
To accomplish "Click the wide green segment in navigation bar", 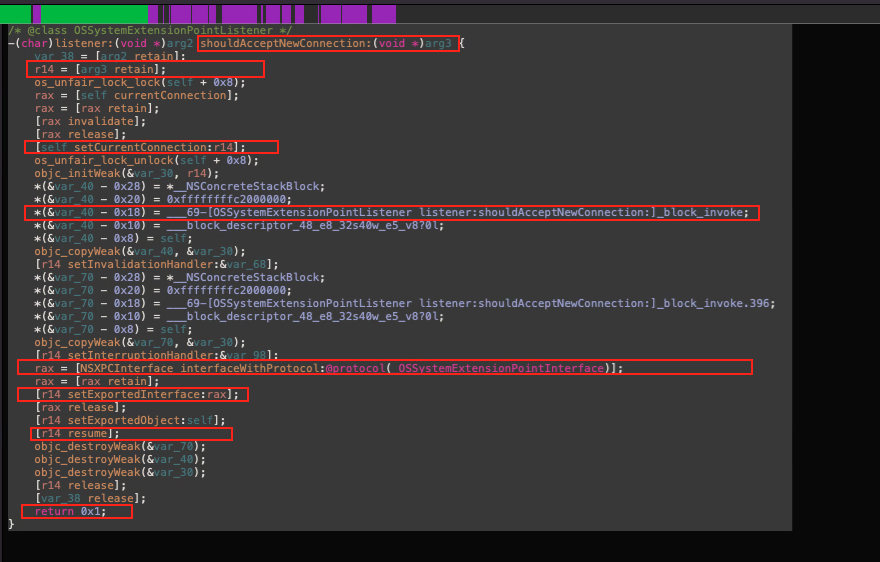I will [x=95, y=14].
